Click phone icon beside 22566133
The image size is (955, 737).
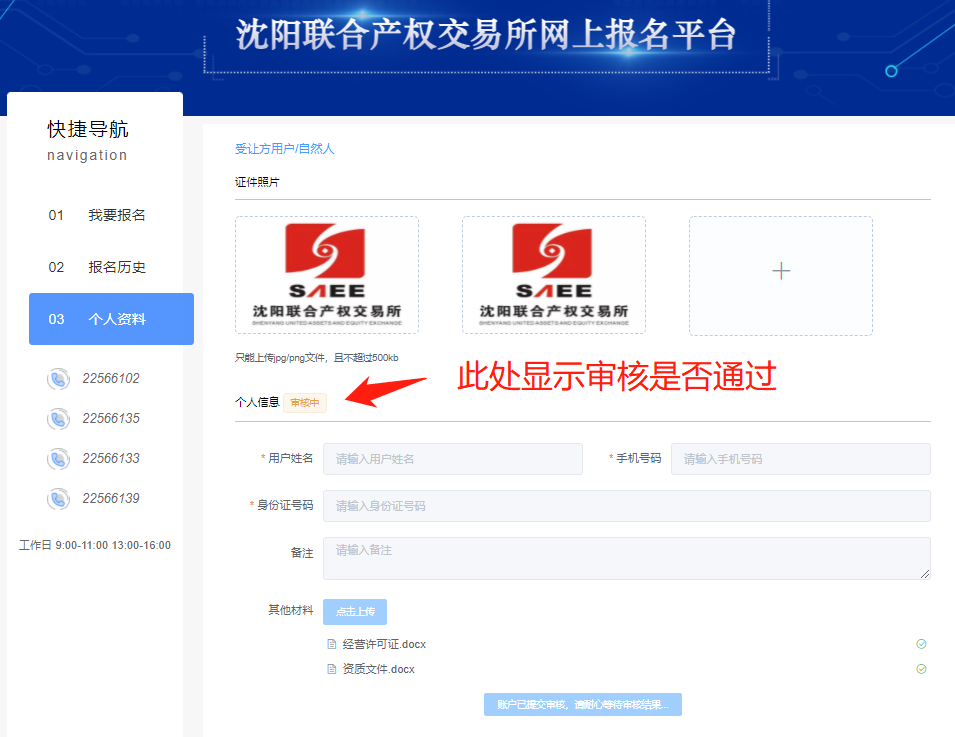pyautogui.click(x=58, y=459)
